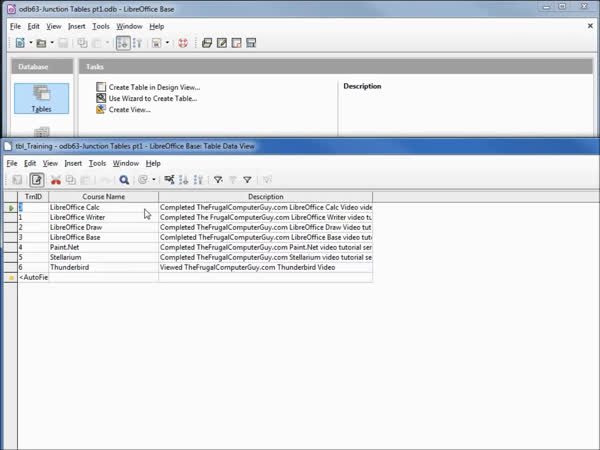
Task: Click Thunderbird description cell
Action: pos(266,267)
